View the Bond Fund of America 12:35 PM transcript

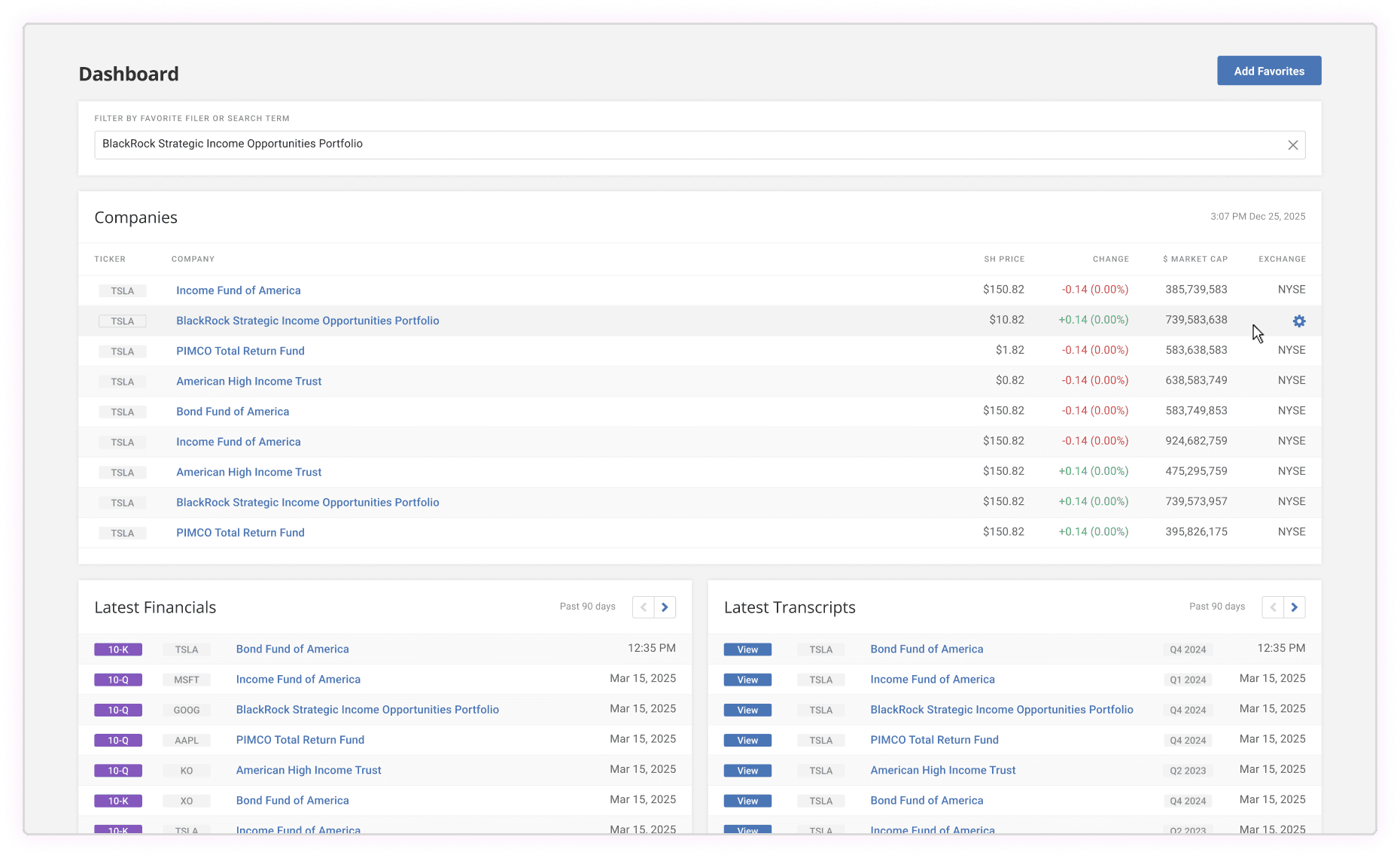tap(747, 650)
